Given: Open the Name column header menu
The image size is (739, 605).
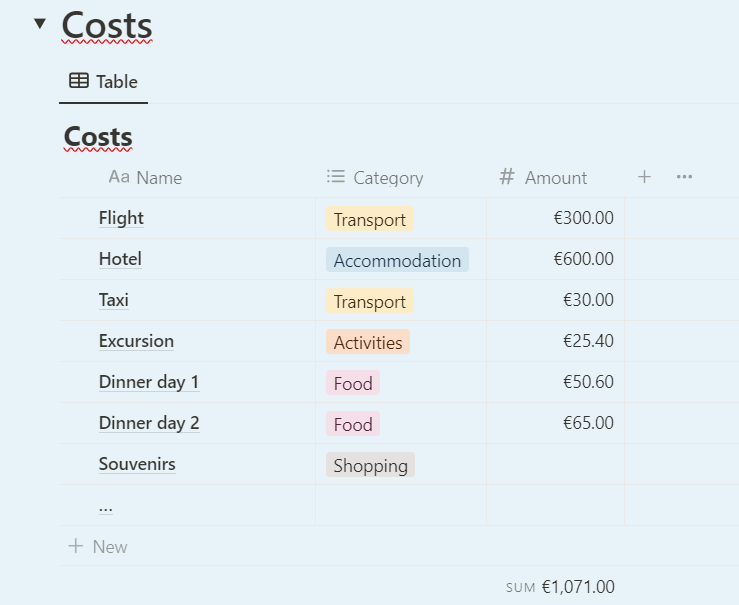Looking at the screenshot, I should pos(146,178).
